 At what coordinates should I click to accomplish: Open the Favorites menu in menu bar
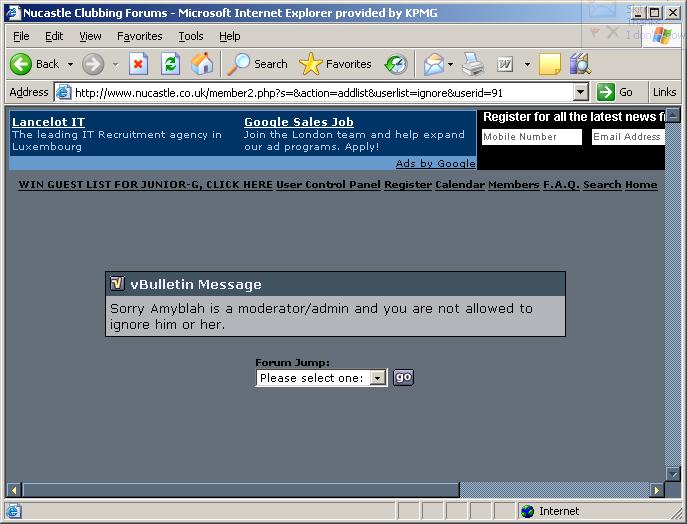click(x=139, y=36)
